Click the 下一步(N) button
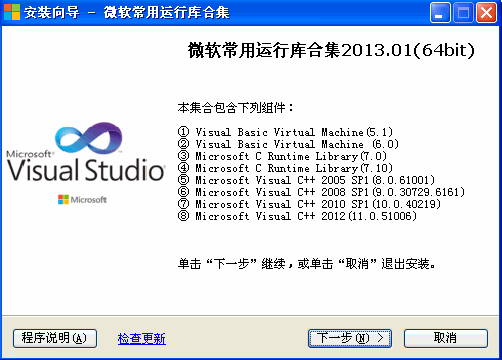This screenshot has width=502, height=360. pyautogui.click(x=350, y=338)
